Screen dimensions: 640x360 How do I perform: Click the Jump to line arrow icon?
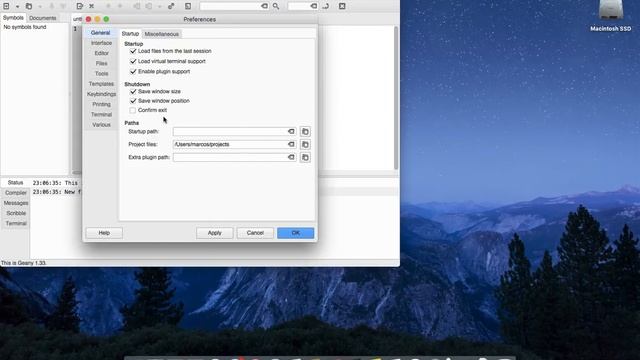326,6
